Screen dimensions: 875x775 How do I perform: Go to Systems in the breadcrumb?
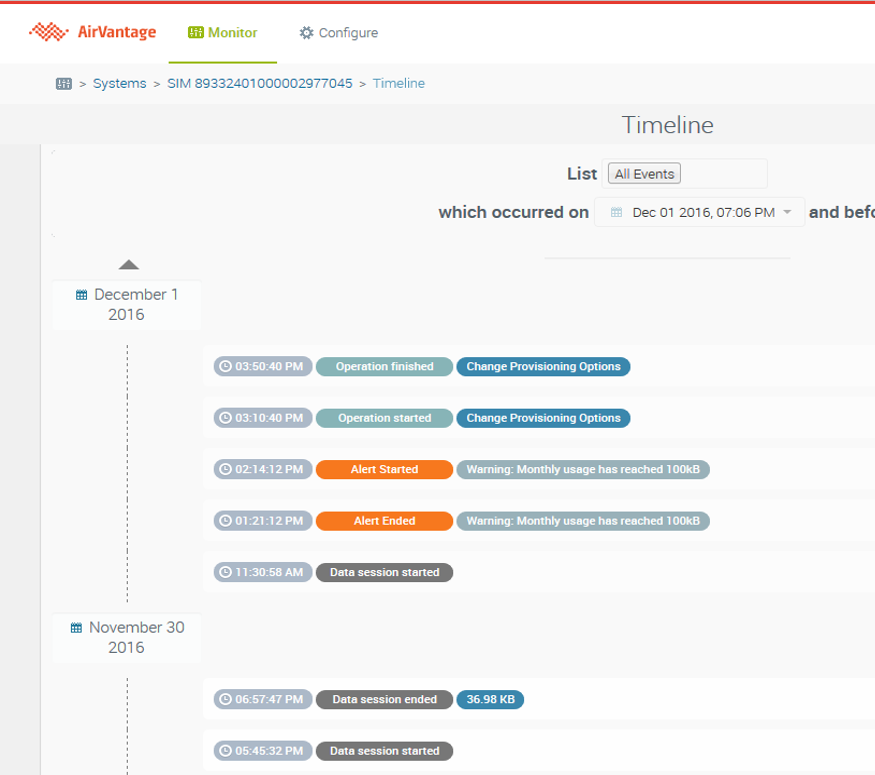tap(119, 84)
